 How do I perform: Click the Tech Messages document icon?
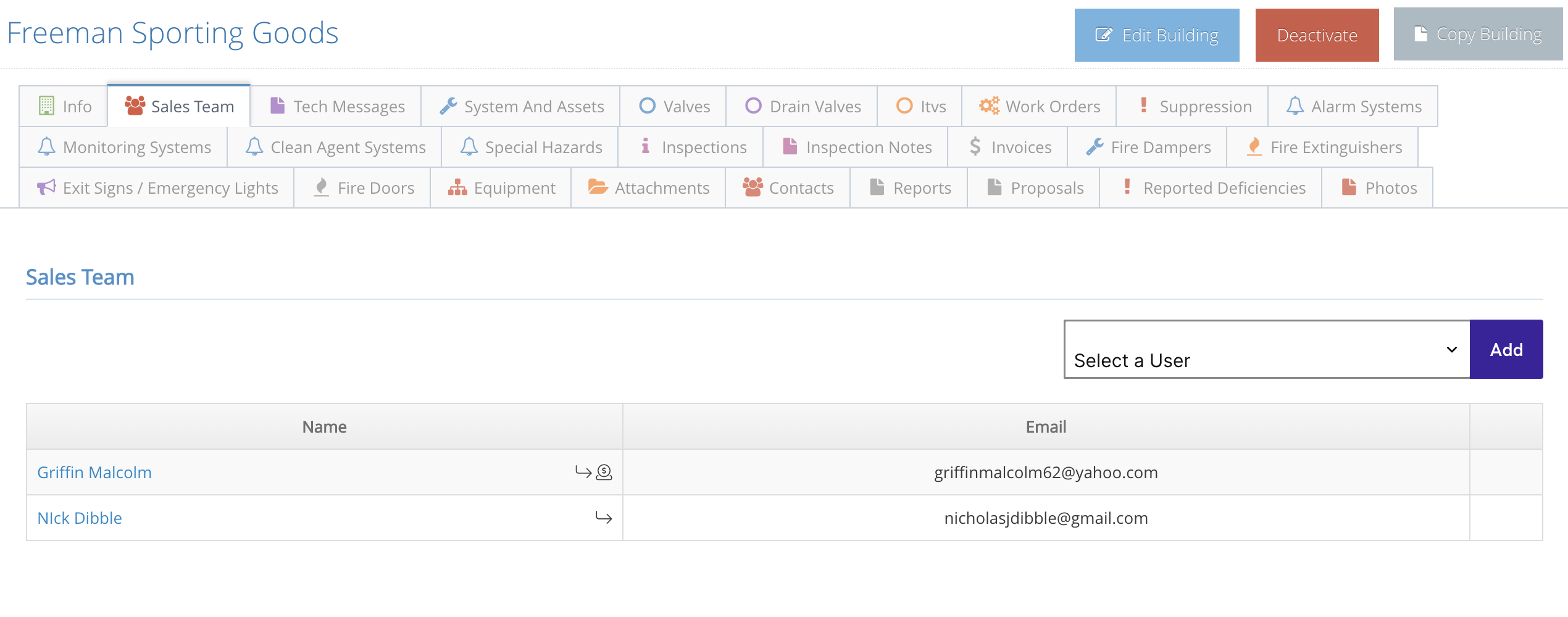pos(277,105)
